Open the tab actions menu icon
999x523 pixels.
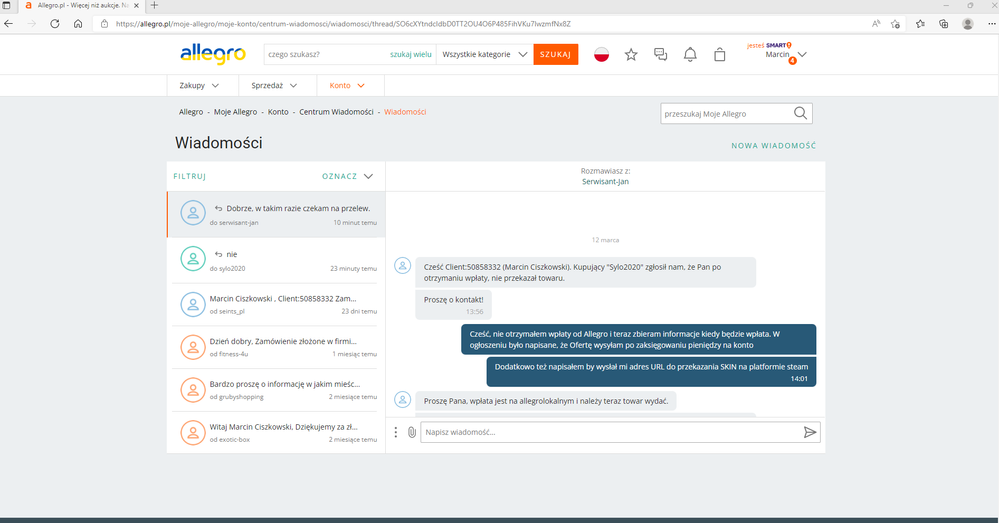6,6
